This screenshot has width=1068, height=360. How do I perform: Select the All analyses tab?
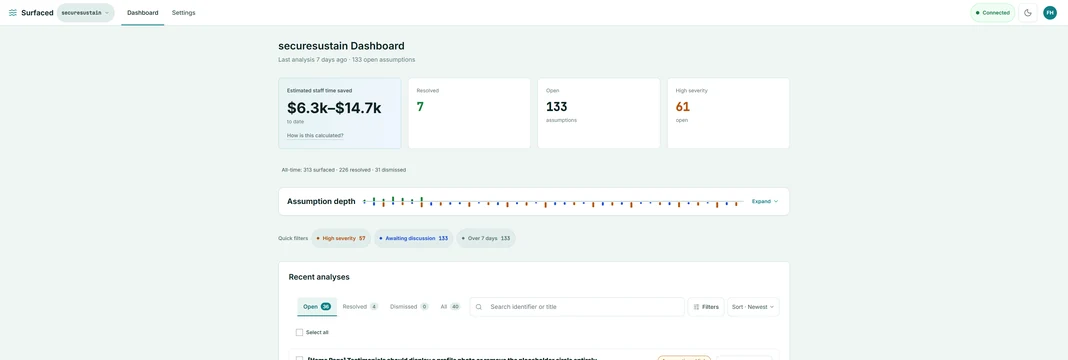(x=450, y=307)
